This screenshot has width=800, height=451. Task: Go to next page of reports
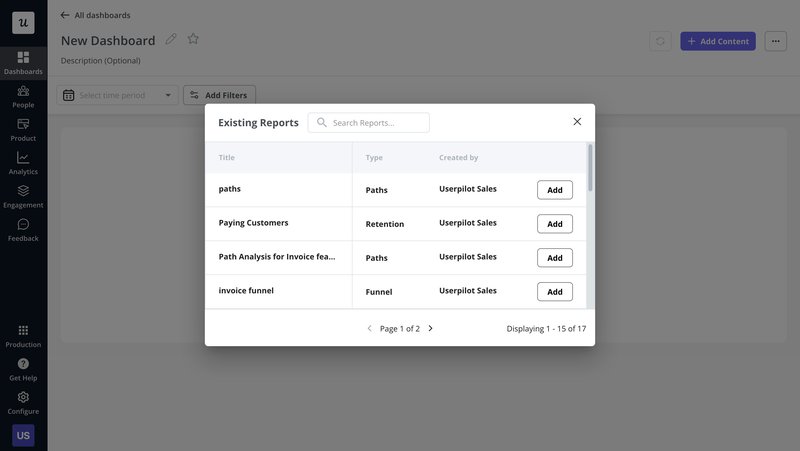(431, 328)
